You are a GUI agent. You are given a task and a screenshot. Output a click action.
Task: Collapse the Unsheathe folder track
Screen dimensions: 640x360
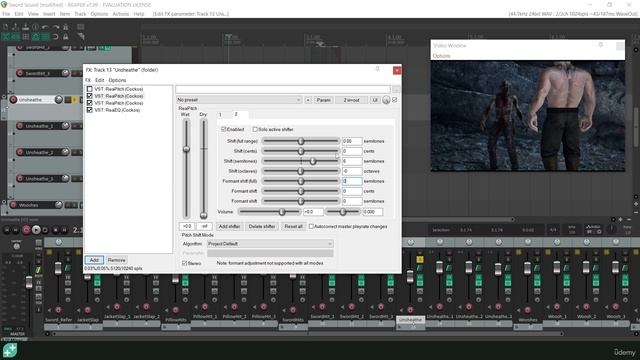4,98
